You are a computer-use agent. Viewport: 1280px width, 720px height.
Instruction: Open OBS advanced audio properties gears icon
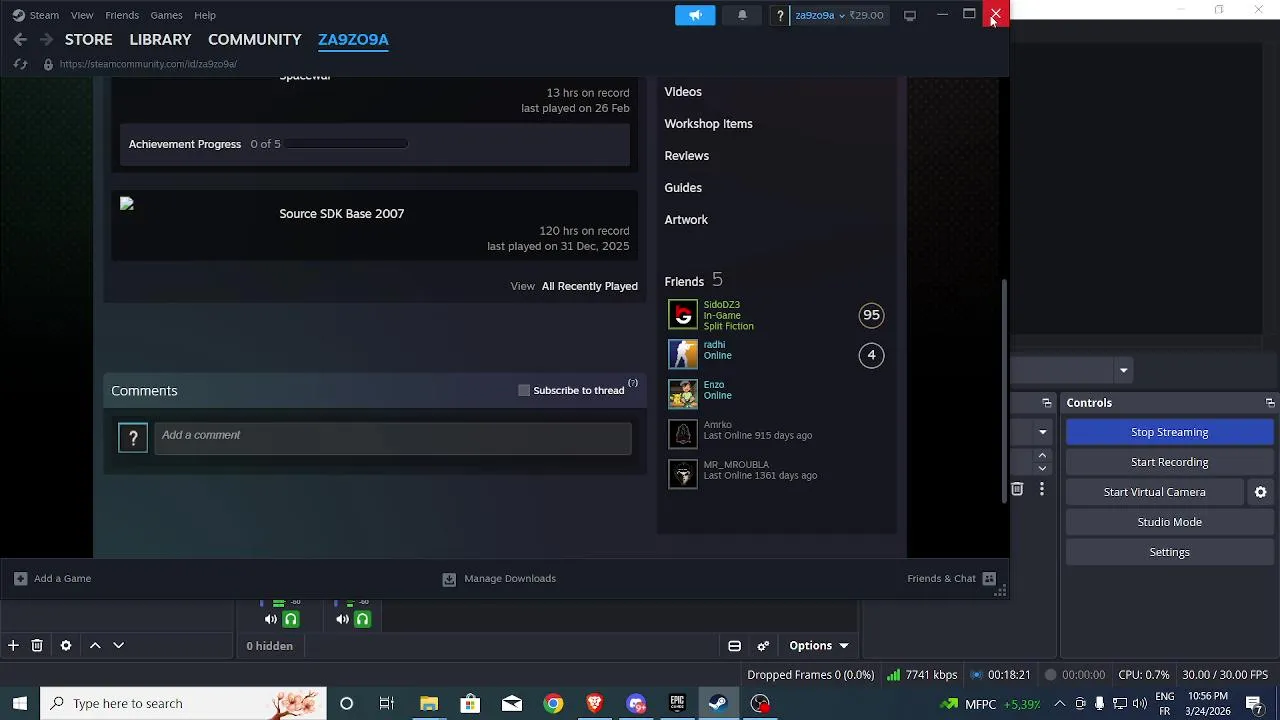[x=763, y=646]
